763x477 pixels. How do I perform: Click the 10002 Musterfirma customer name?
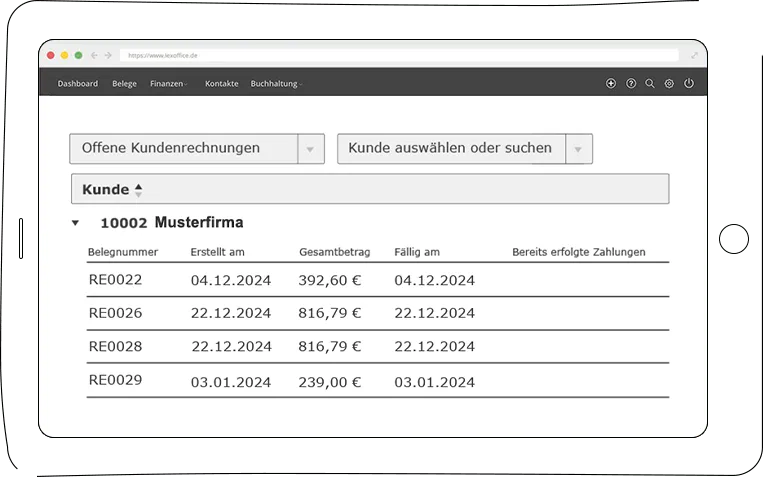pyautogui.click(x=172, y=222)
